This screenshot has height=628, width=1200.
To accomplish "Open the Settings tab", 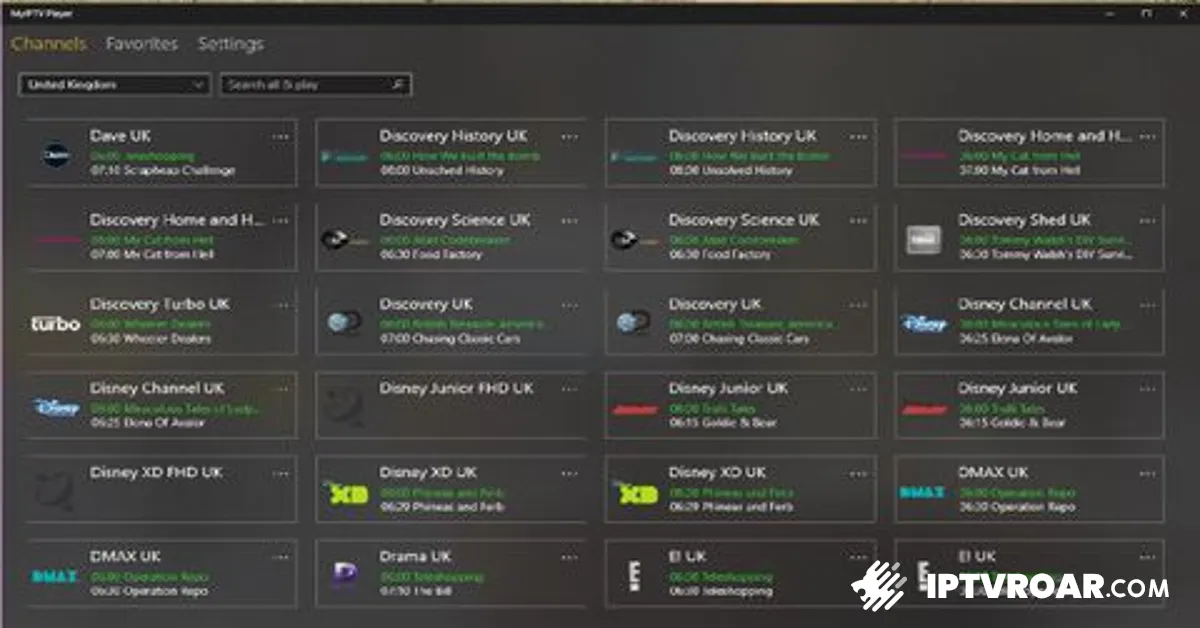I will [231, 44].
